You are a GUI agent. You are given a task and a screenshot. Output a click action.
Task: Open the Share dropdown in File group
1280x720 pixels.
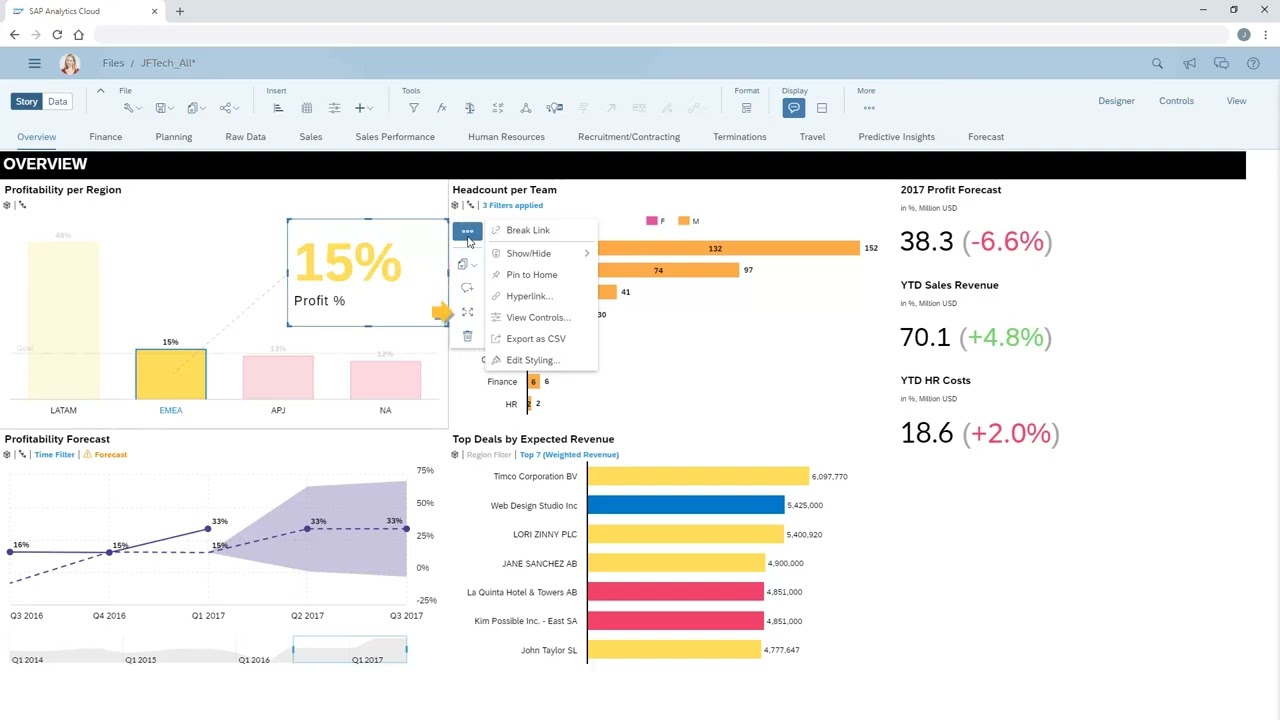[x=229, y=108]
